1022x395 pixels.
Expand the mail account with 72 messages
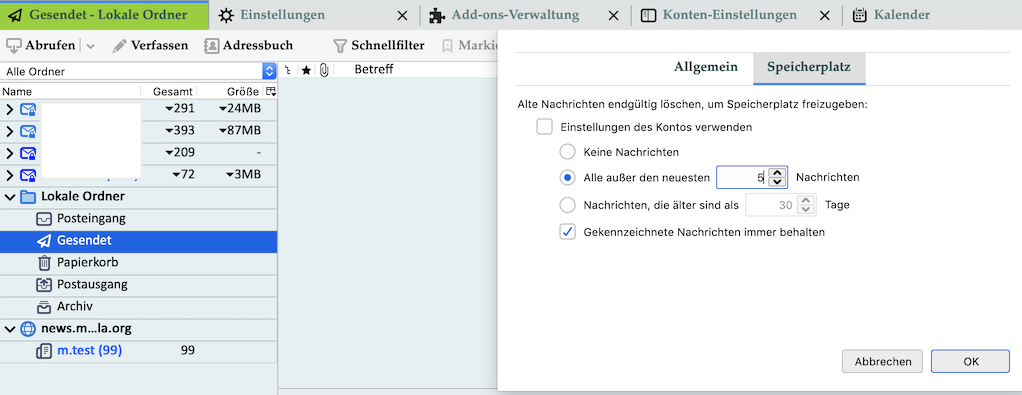9,175
